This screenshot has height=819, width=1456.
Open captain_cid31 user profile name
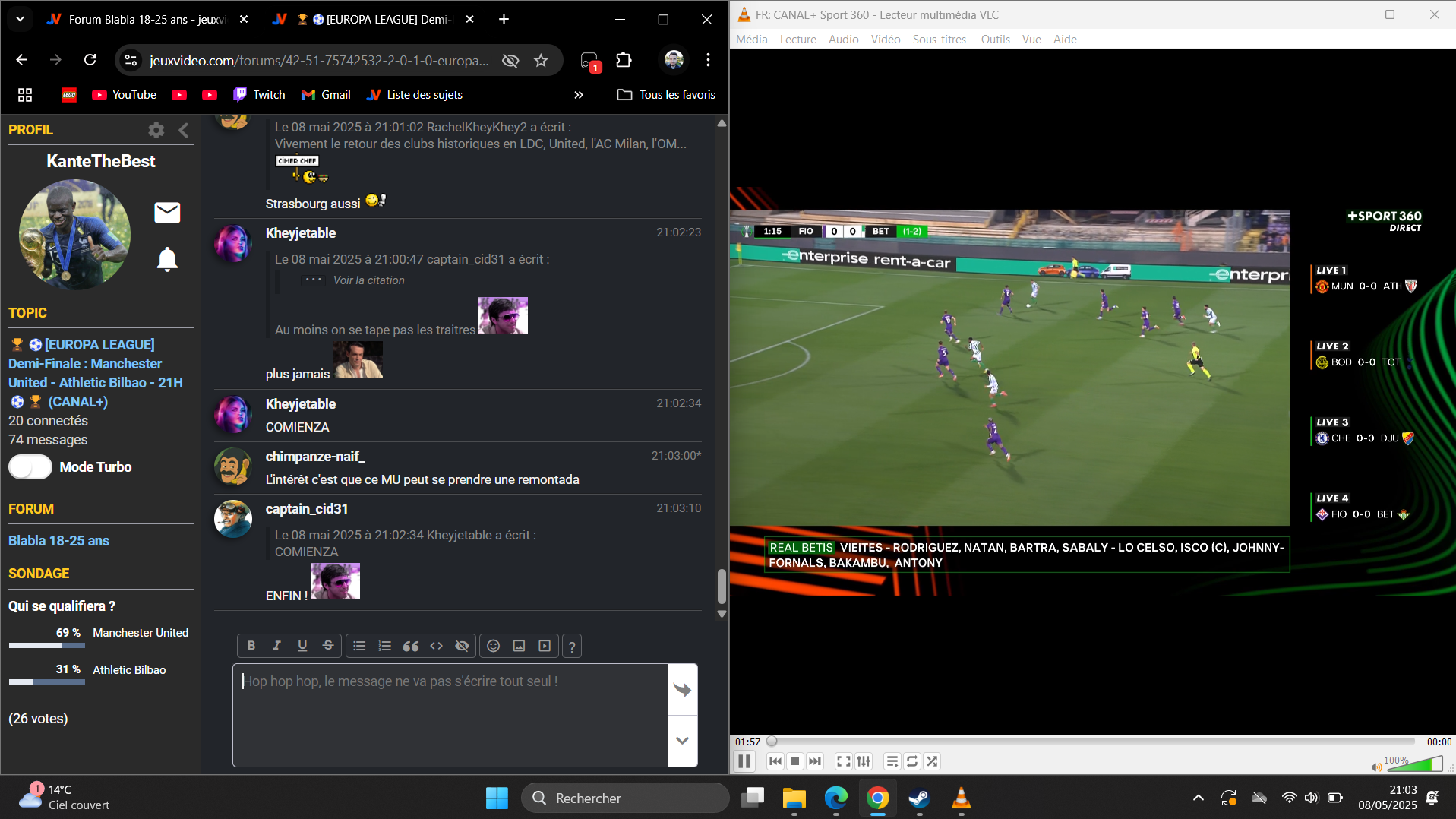pos(306,509)
